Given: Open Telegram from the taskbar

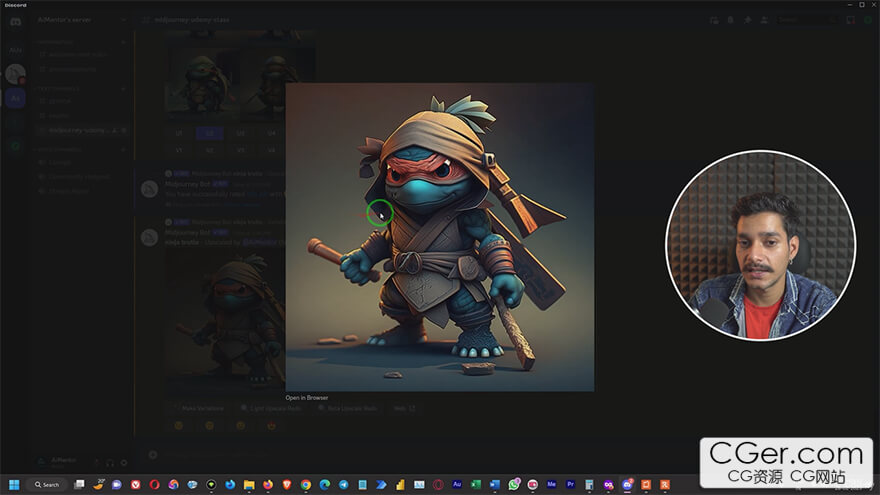Looking at the screenshot, I should click(343, 484).
